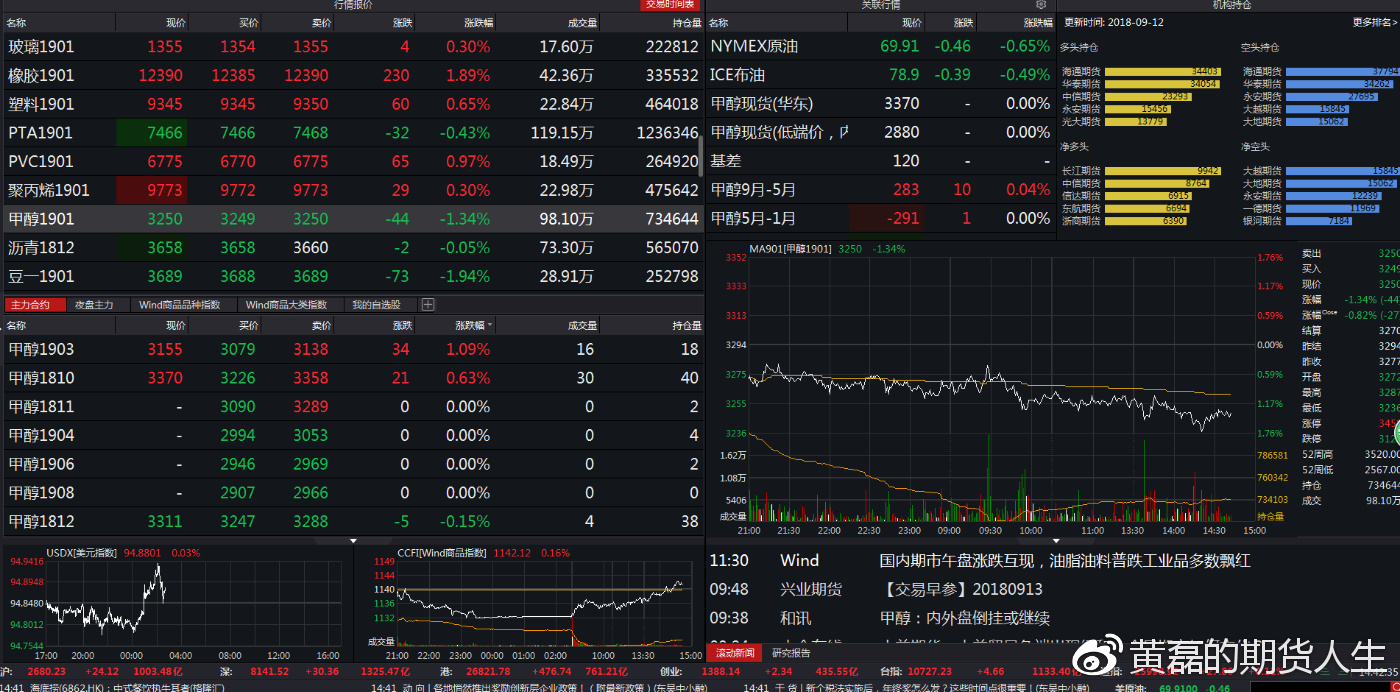Switch to 夜盘主力 tab
The width and height of the screenshot is (1400, 692).
tap(94, 304)
